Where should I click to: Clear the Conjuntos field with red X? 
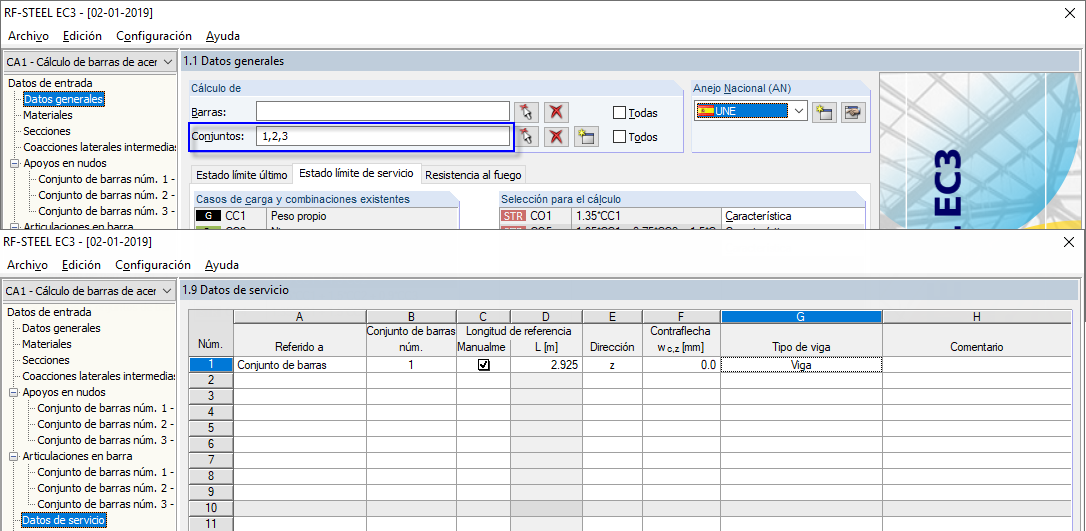click(555, 137)
